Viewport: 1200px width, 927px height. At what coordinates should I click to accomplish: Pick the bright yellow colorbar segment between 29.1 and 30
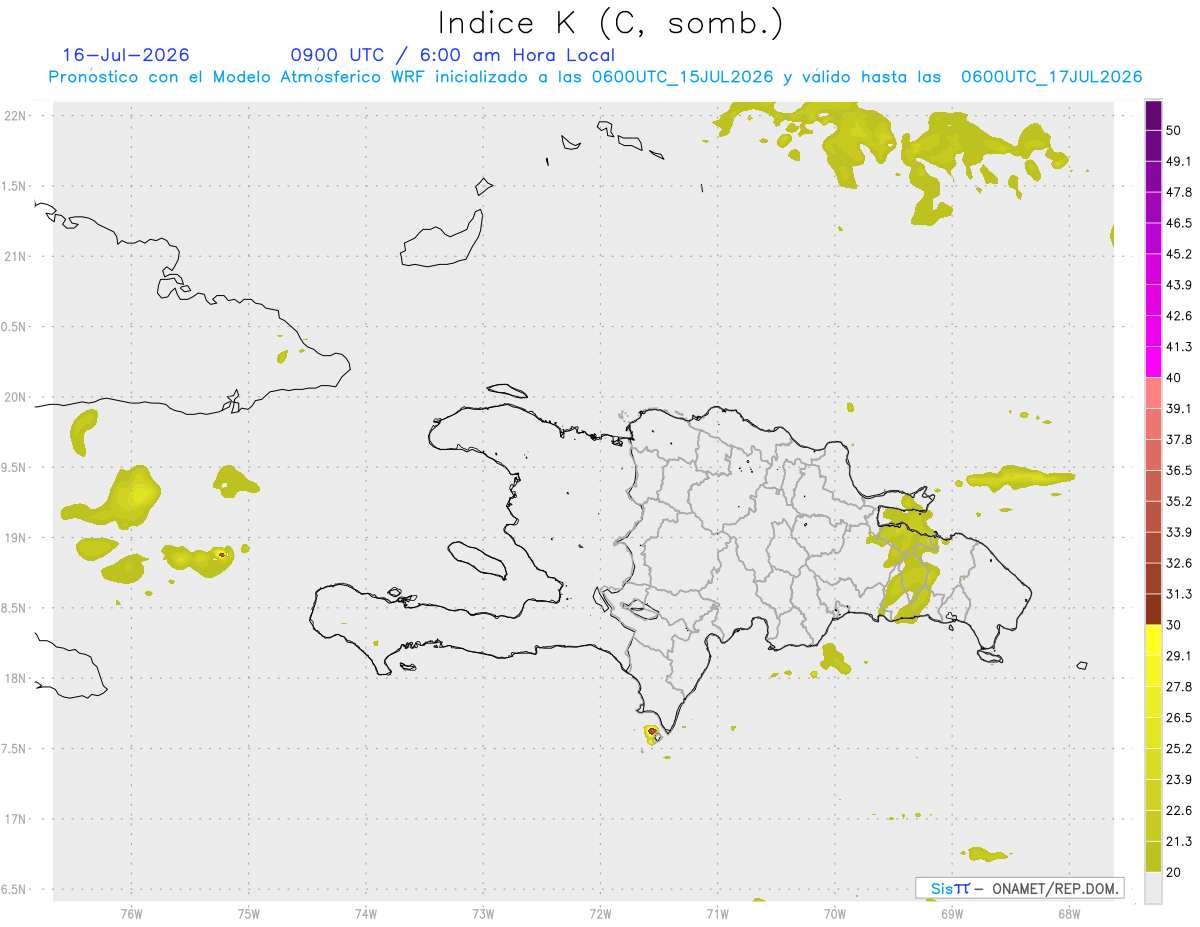coord(1153,640)
